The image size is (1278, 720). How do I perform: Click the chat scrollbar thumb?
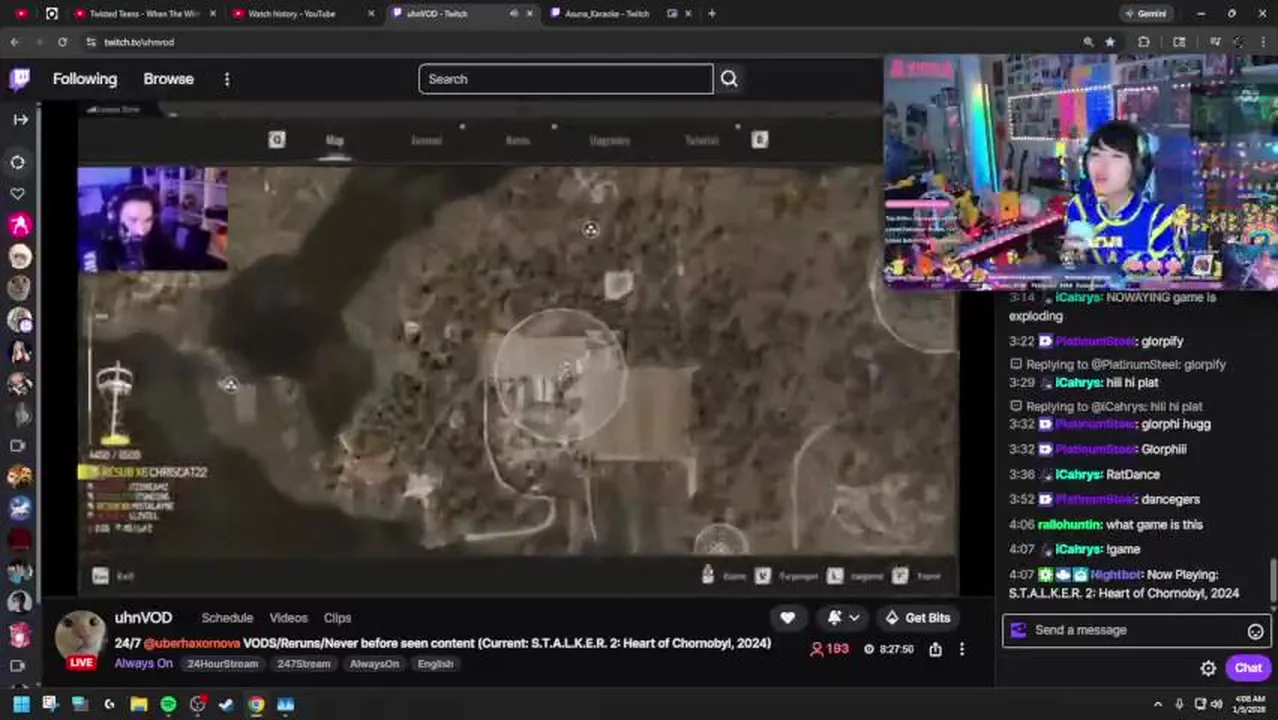[x=1273, y=580]
